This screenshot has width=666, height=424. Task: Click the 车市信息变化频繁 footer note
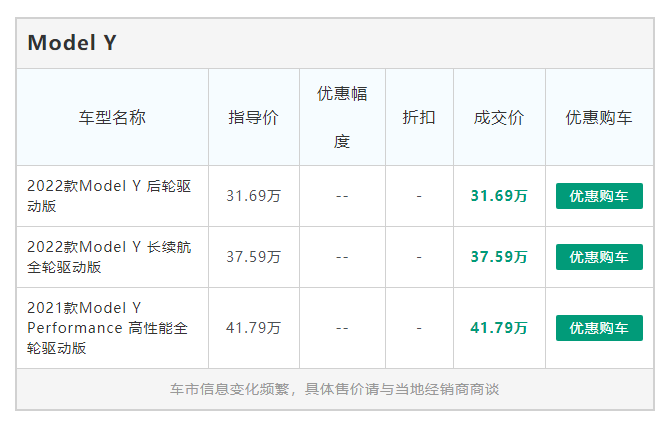335,389
